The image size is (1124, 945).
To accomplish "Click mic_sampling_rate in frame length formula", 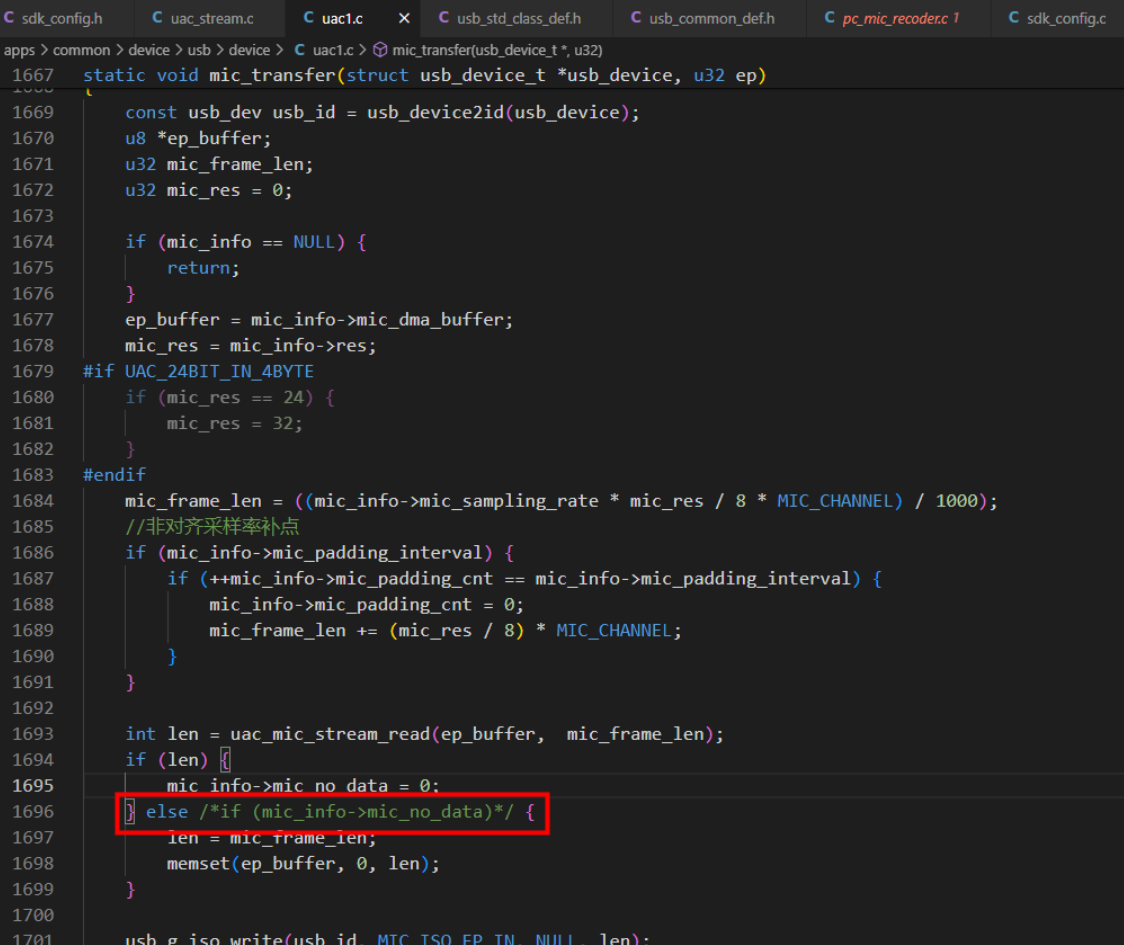I will point(508,501).
